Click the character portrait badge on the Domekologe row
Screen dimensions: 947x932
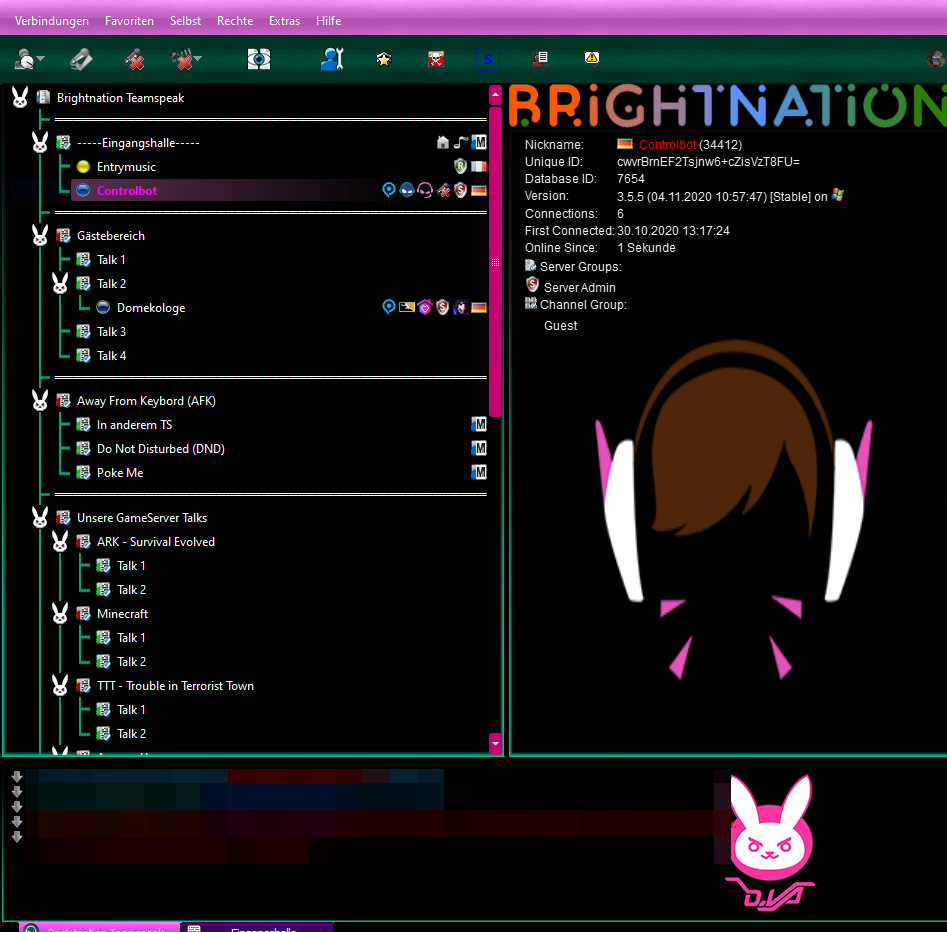coord(461,307)
